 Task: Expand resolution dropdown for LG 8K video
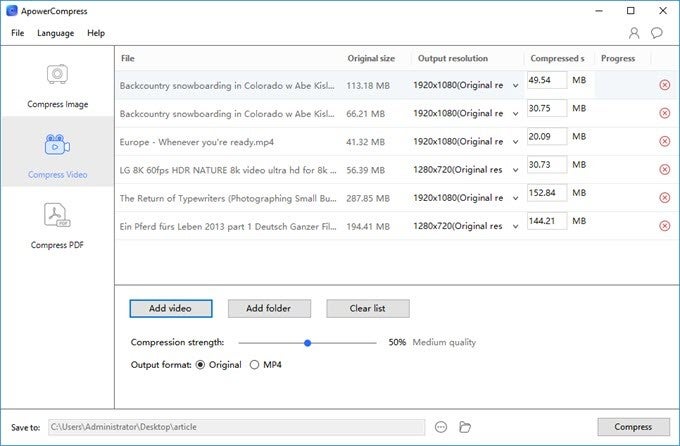(x=515, y=170)
